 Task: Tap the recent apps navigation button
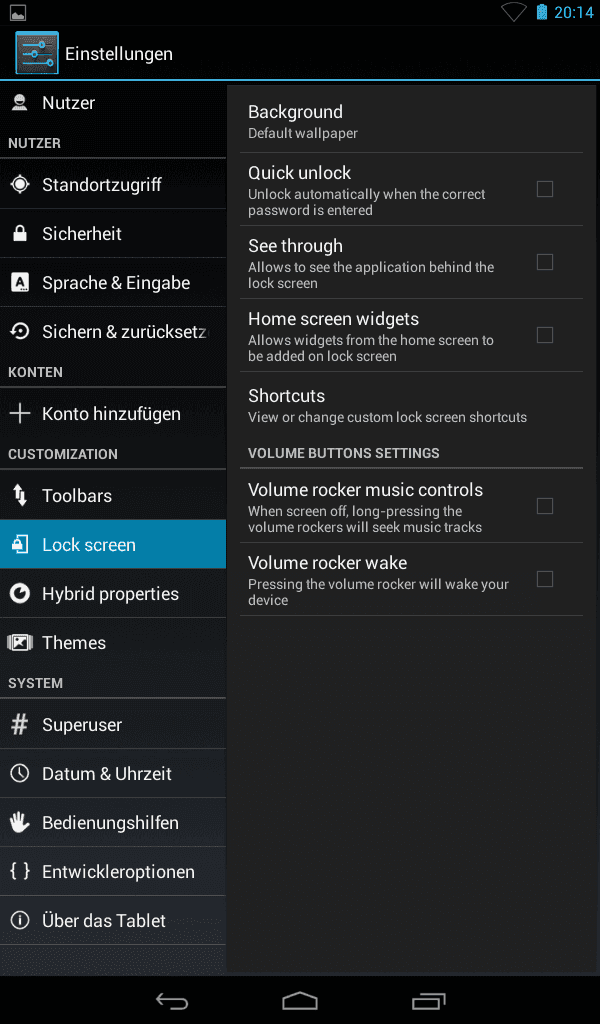428,1000
